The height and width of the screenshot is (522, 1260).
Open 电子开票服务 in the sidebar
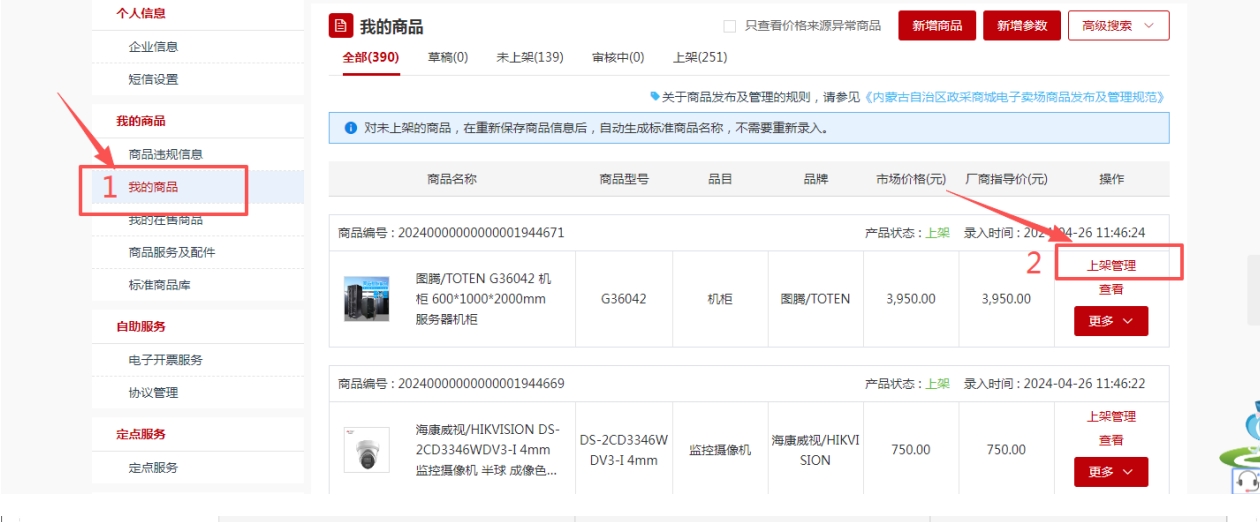point(165,360)
